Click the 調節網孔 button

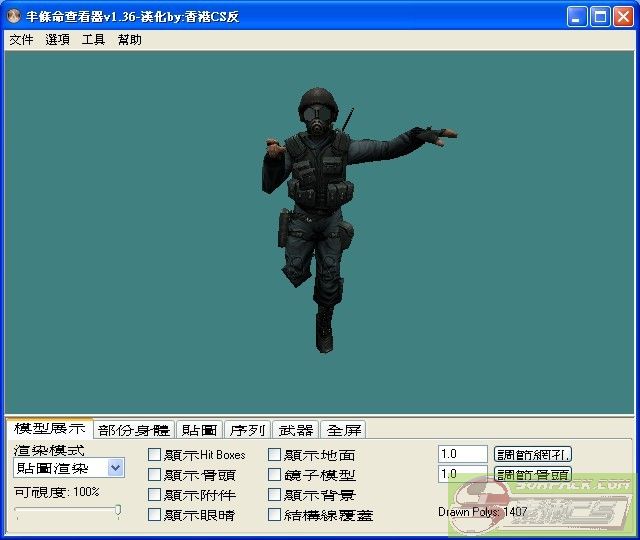(533, 454)
